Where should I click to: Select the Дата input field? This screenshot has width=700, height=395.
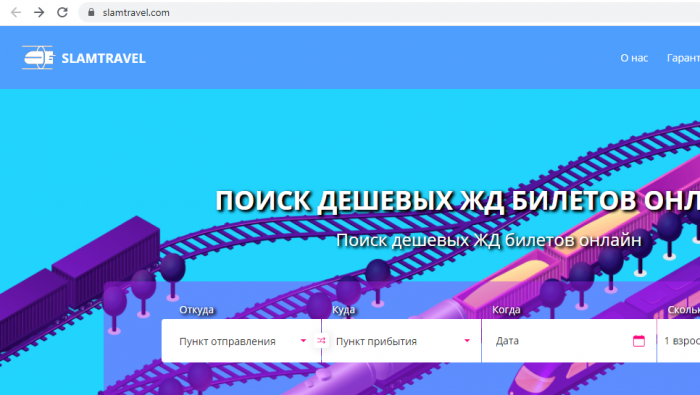click(x=569, y=341)
